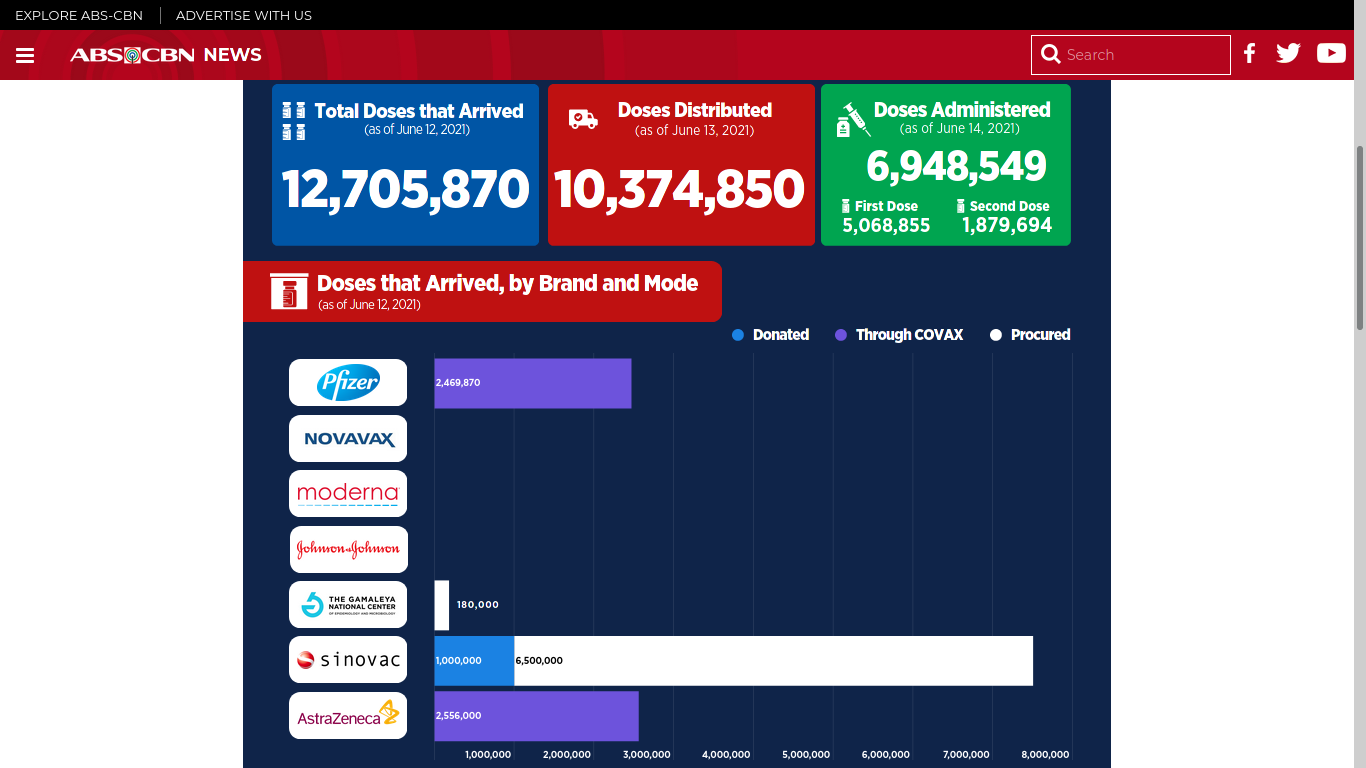
Task: Open the Advertise With Us link
Action: (x=244, y=15)
